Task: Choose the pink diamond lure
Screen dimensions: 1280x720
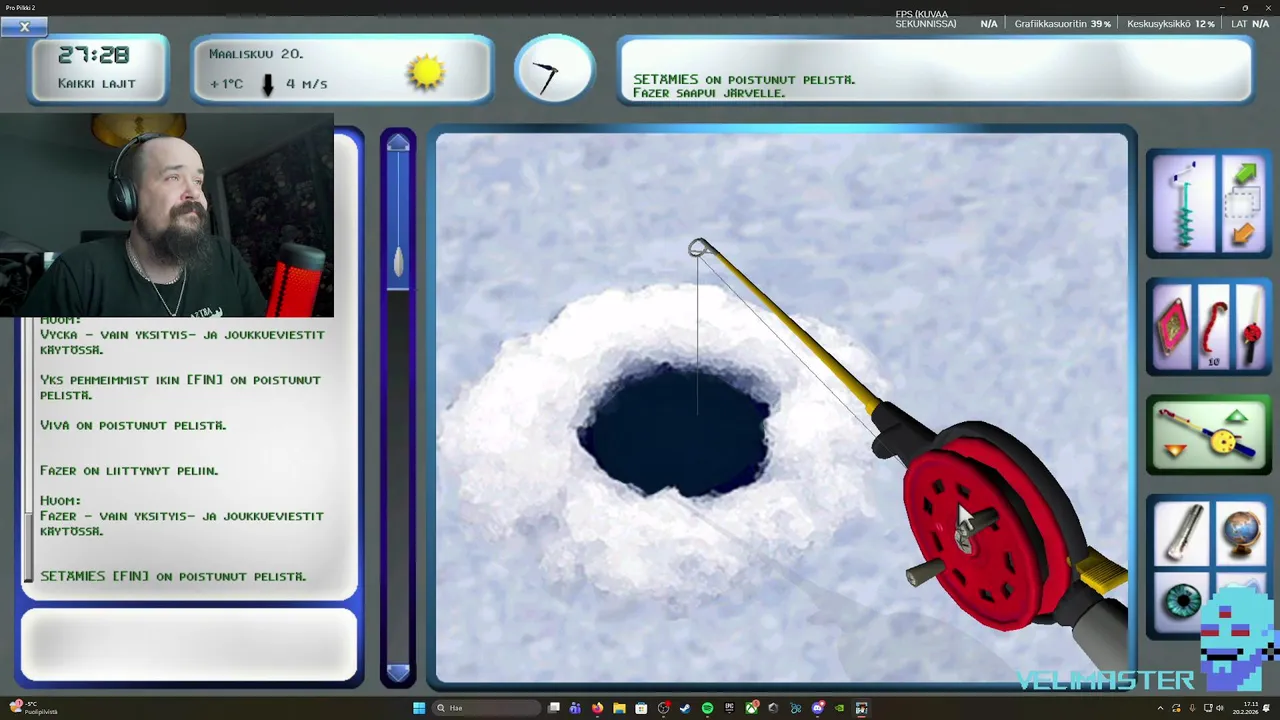Action: click(x=1172, y=327)
